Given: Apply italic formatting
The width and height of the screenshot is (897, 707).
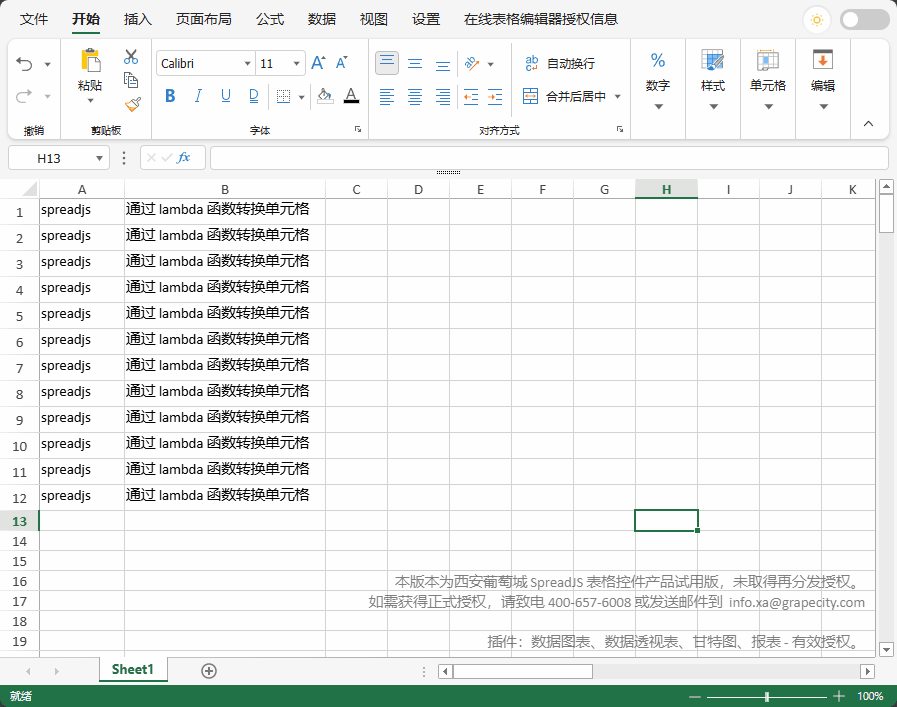Looking at the screenshot, I should 196,95.
